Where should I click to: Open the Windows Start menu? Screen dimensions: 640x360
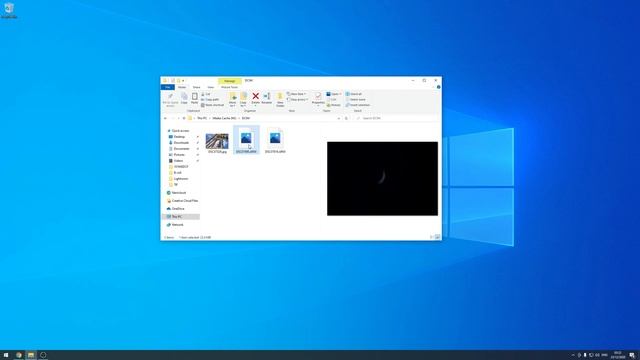6,355
